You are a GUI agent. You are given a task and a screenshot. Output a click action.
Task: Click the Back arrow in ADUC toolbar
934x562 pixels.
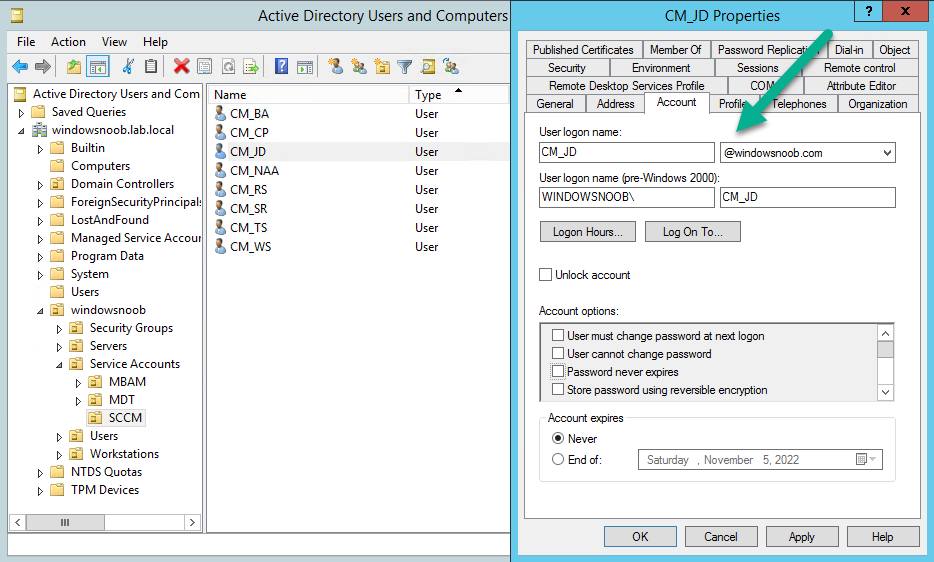click(x=20, y=66)
